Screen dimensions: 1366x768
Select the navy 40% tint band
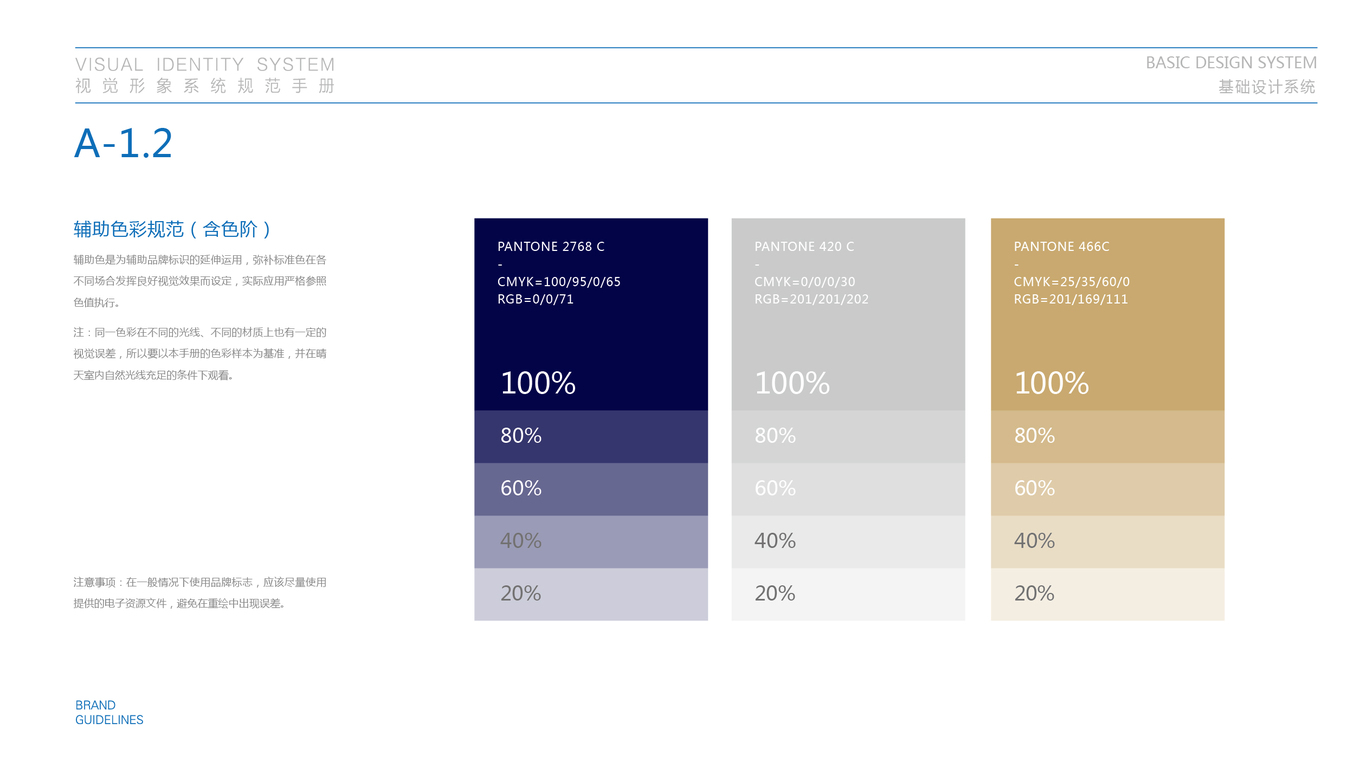[591, 542]
